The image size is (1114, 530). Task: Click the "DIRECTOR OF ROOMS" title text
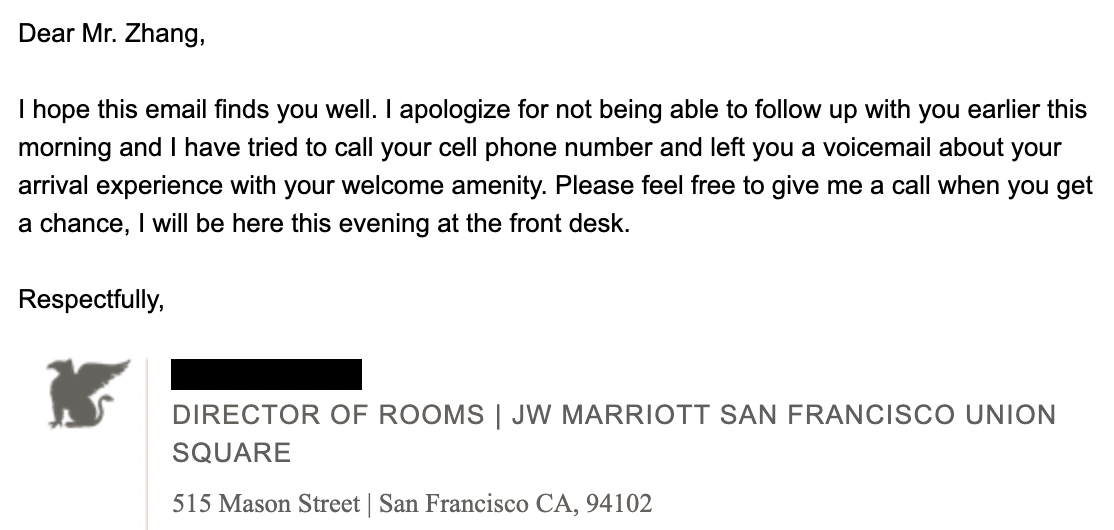329,414
